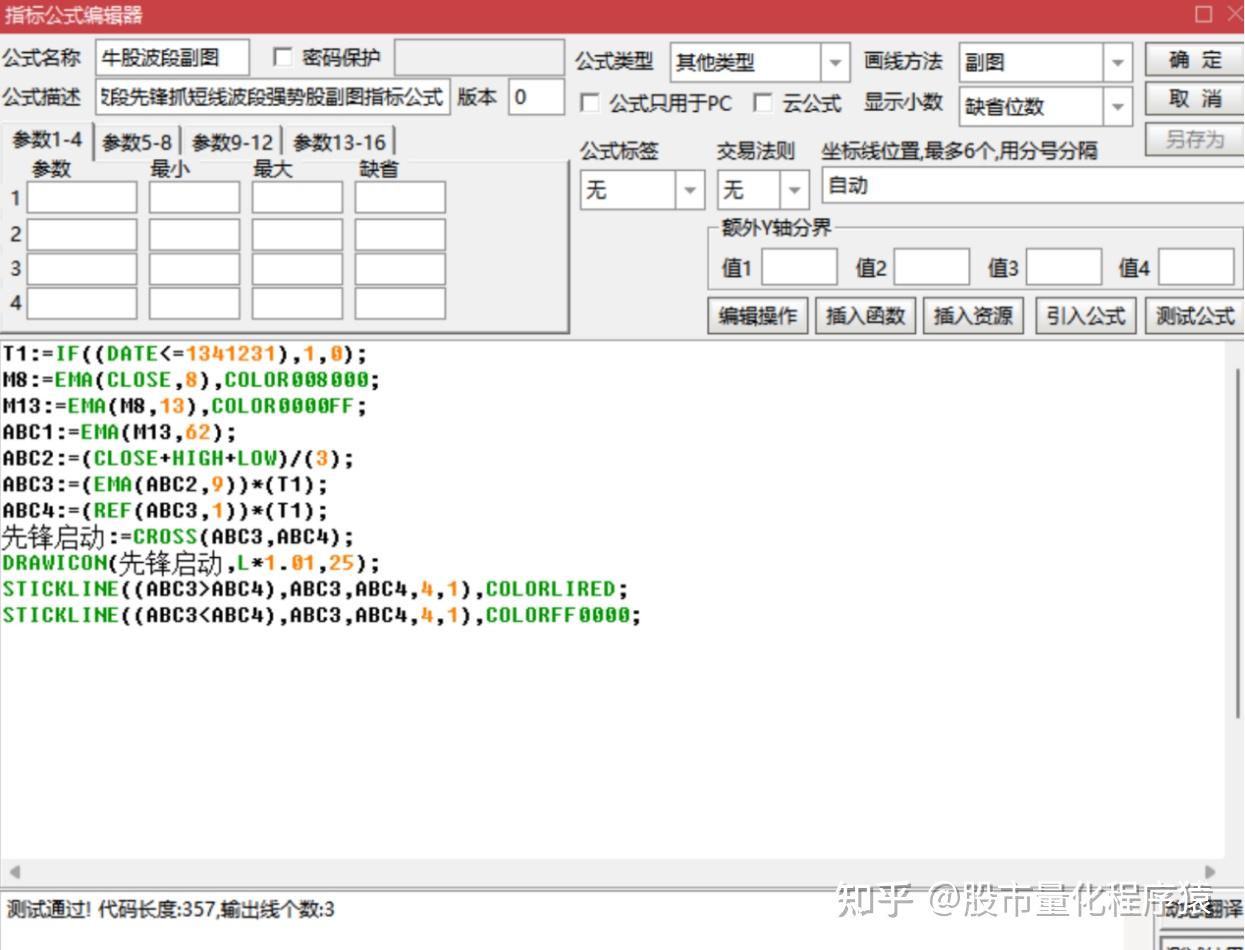Close the 指标公式编辑器 window
The height and width of the screenshot is (950, 1245).
coord(1234,14)
